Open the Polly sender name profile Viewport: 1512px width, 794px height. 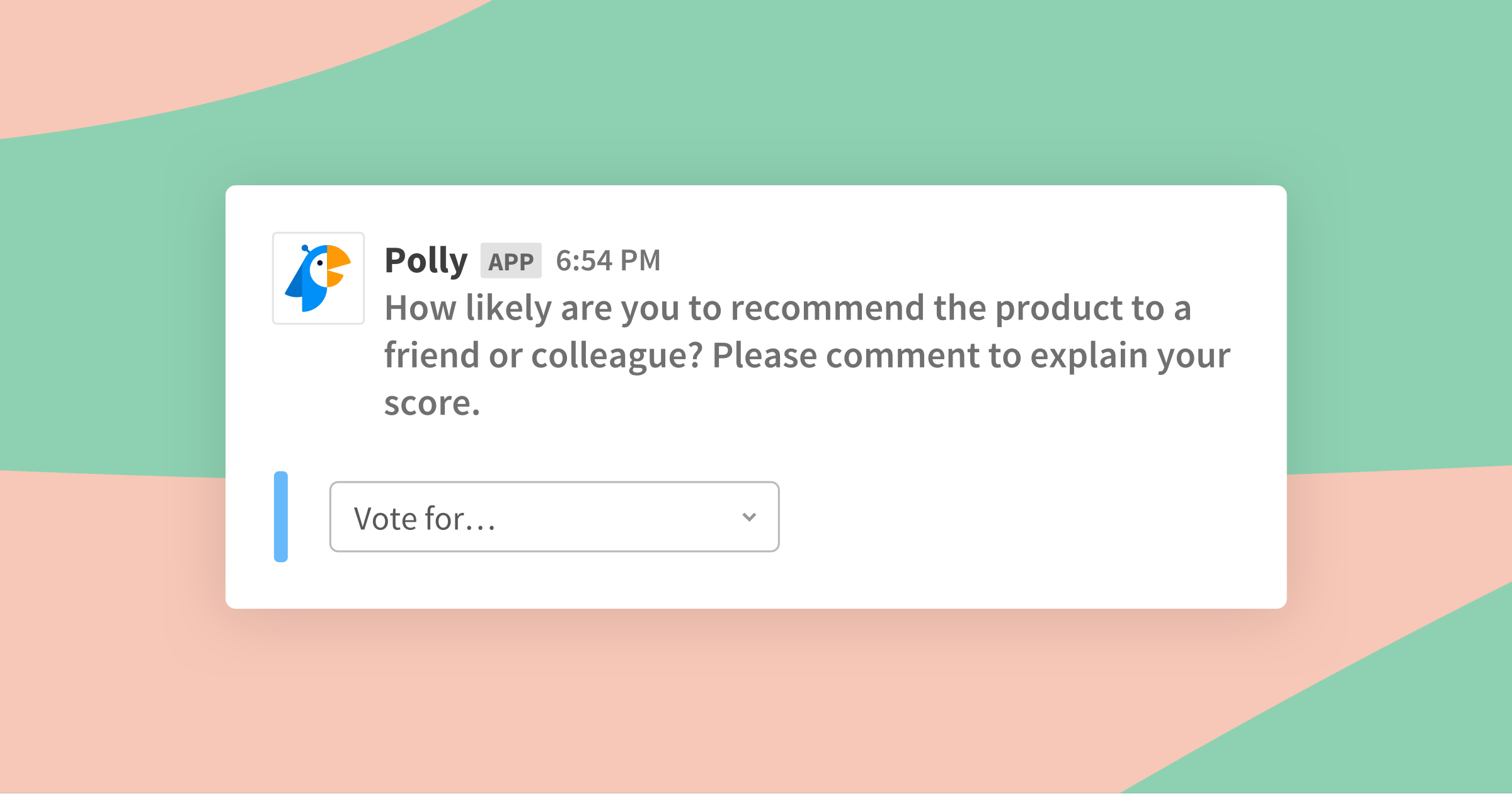point(426,261)
